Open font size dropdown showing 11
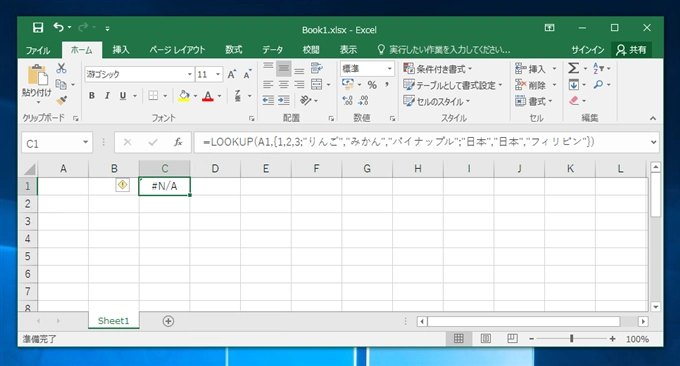 point(218,74)
